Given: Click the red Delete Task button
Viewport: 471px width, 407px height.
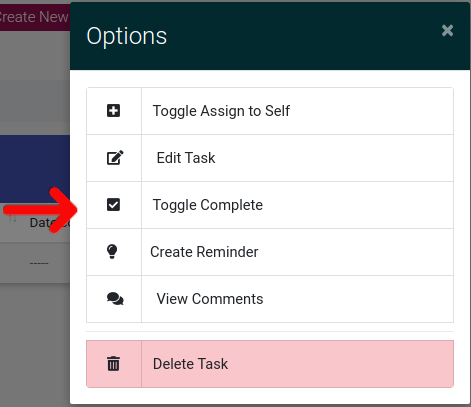Looking at the screenshot, I should coord(270,364).
